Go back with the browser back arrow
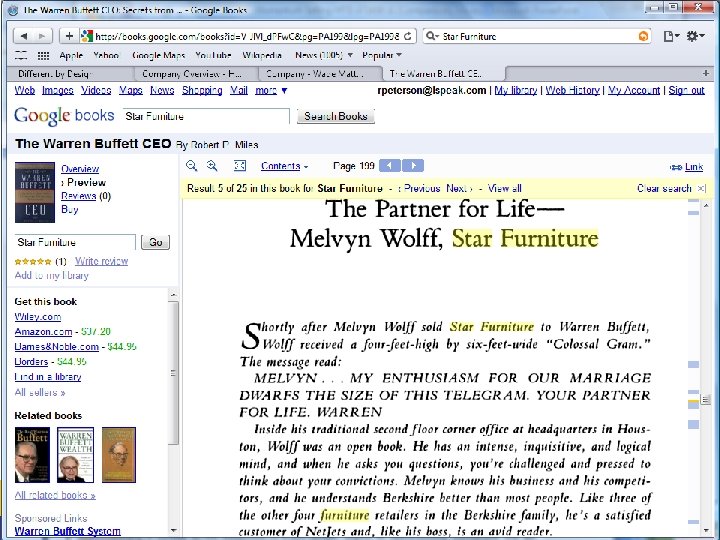 [x=23, y=36]
